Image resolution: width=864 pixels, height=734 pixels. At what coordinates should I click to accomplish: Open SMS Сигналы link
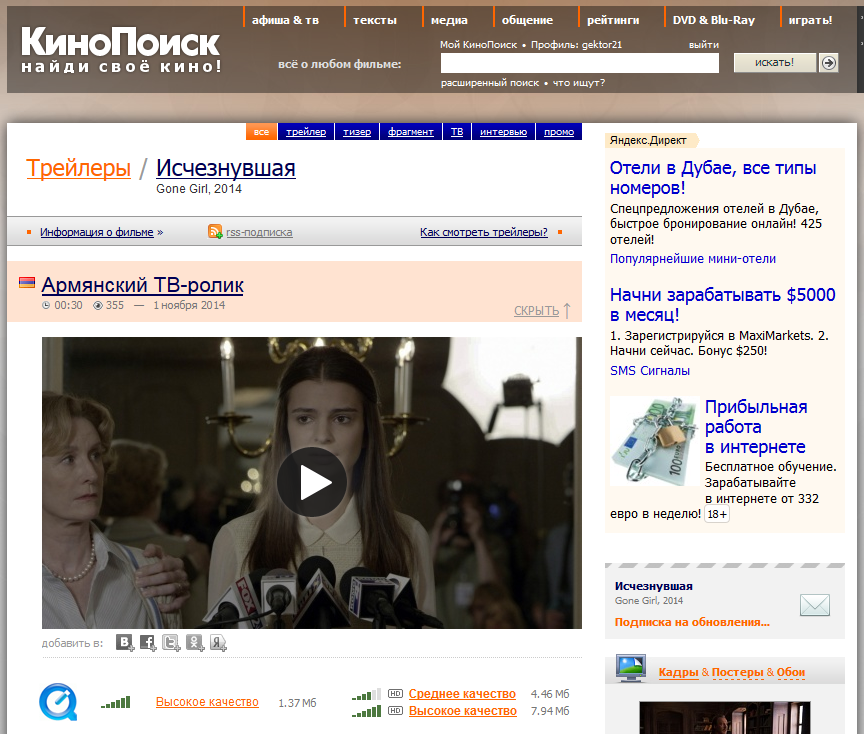click(650, 370)
